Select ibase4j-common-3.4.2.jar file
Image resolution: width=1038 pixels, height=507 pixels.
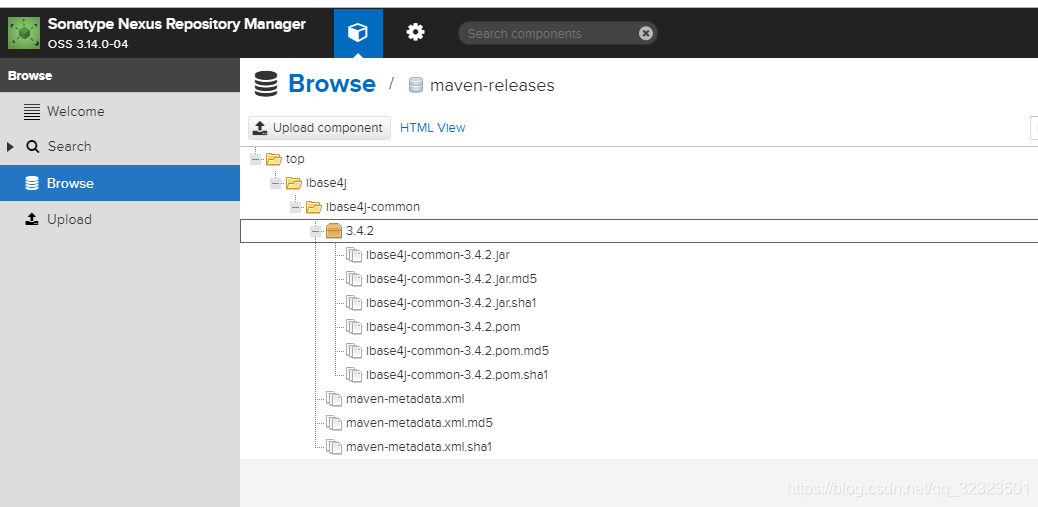point(438,255)
